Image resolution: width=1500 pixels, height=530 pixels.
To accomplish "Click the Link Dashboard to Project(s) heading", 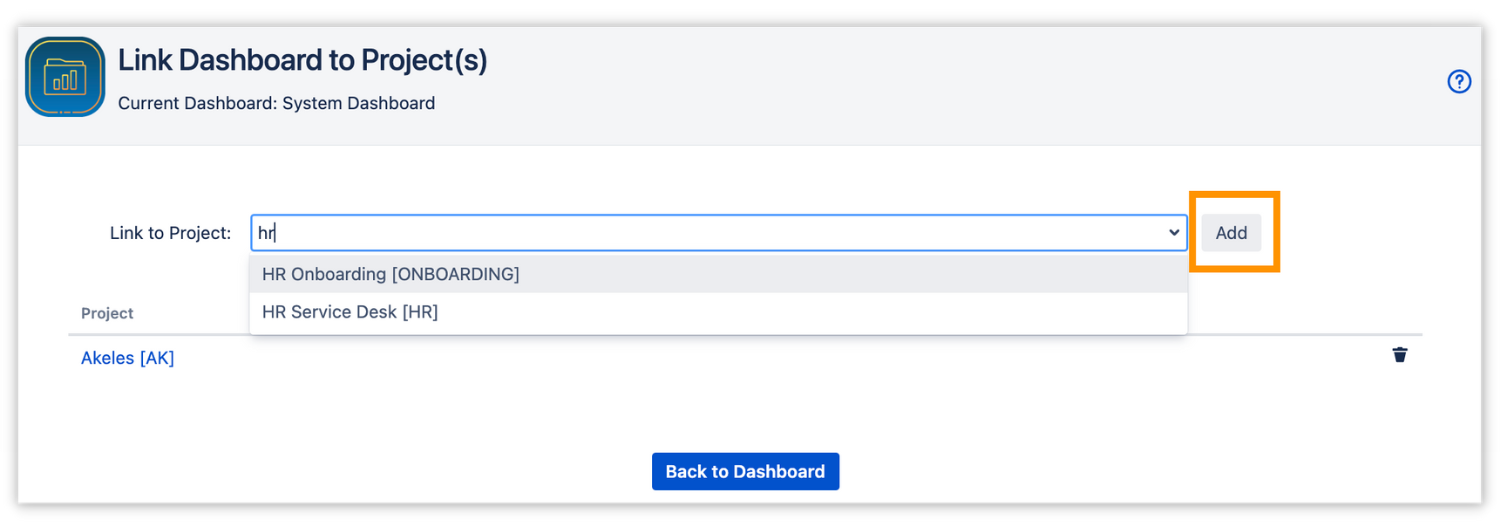I will click(303, 61).
